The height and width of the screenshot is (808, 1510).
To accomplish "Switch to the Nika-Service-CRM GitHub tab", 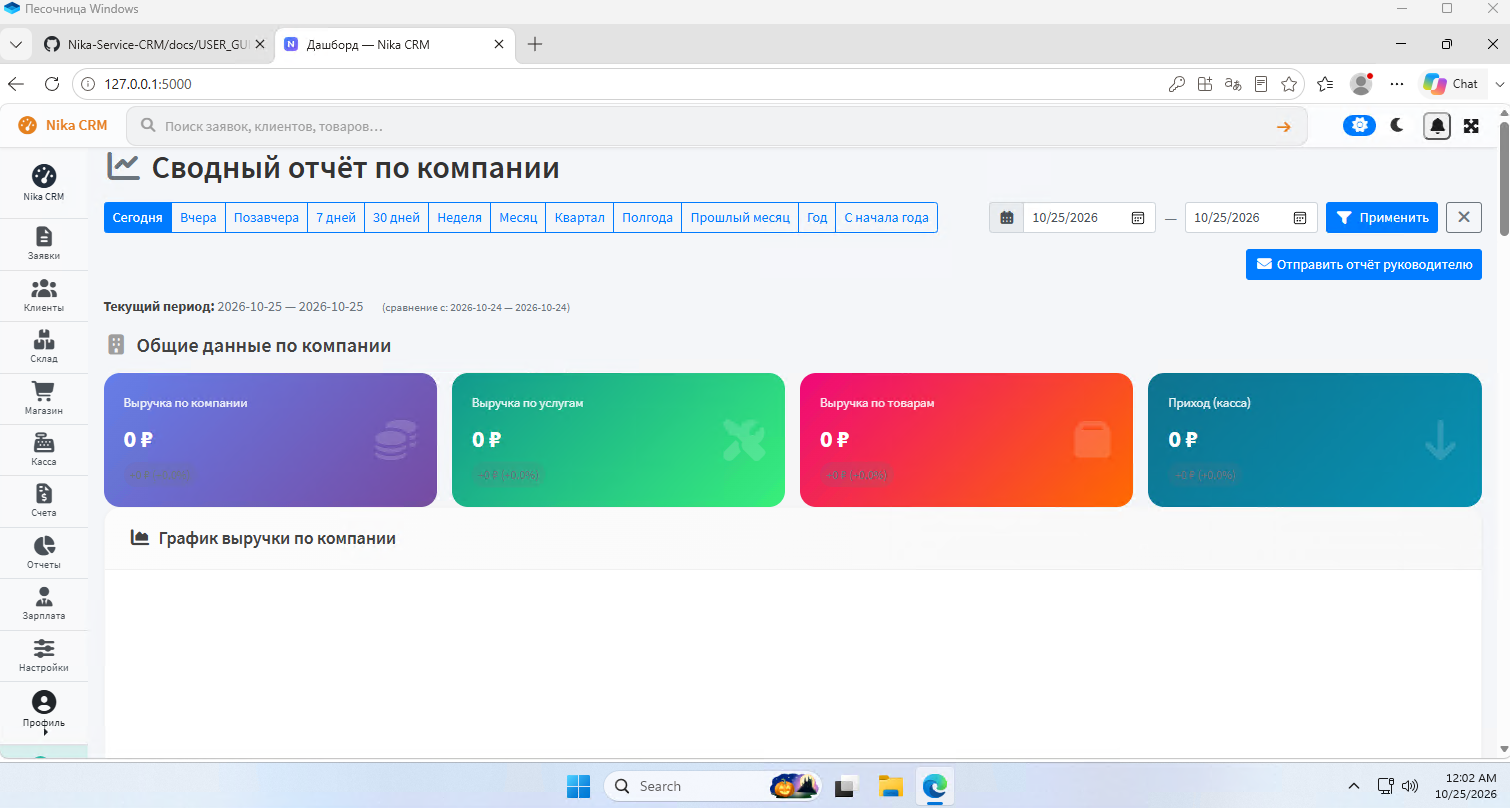I will [x=154, y=44].
